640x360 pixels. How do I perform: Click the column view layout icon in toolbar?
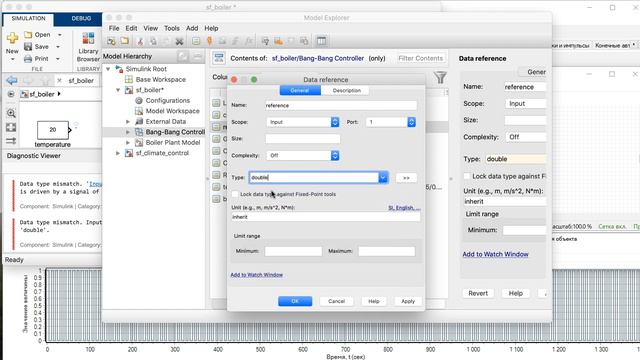pos(322,41)
